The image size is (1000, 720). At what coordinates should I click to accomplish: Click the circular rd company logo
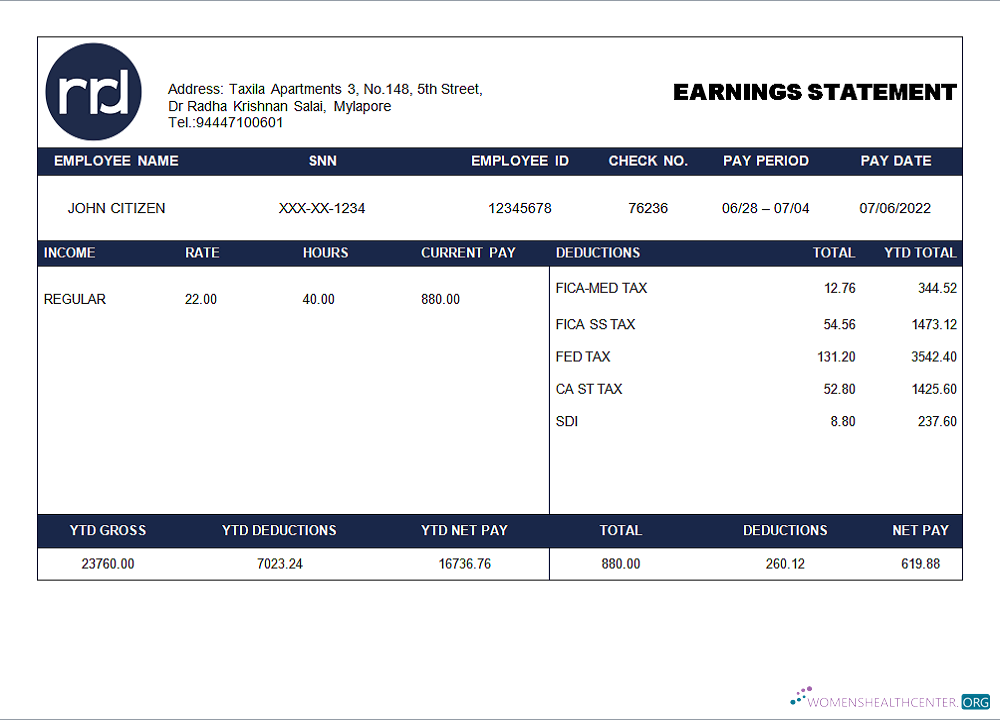pyautogui.click(x=93, y=90)
